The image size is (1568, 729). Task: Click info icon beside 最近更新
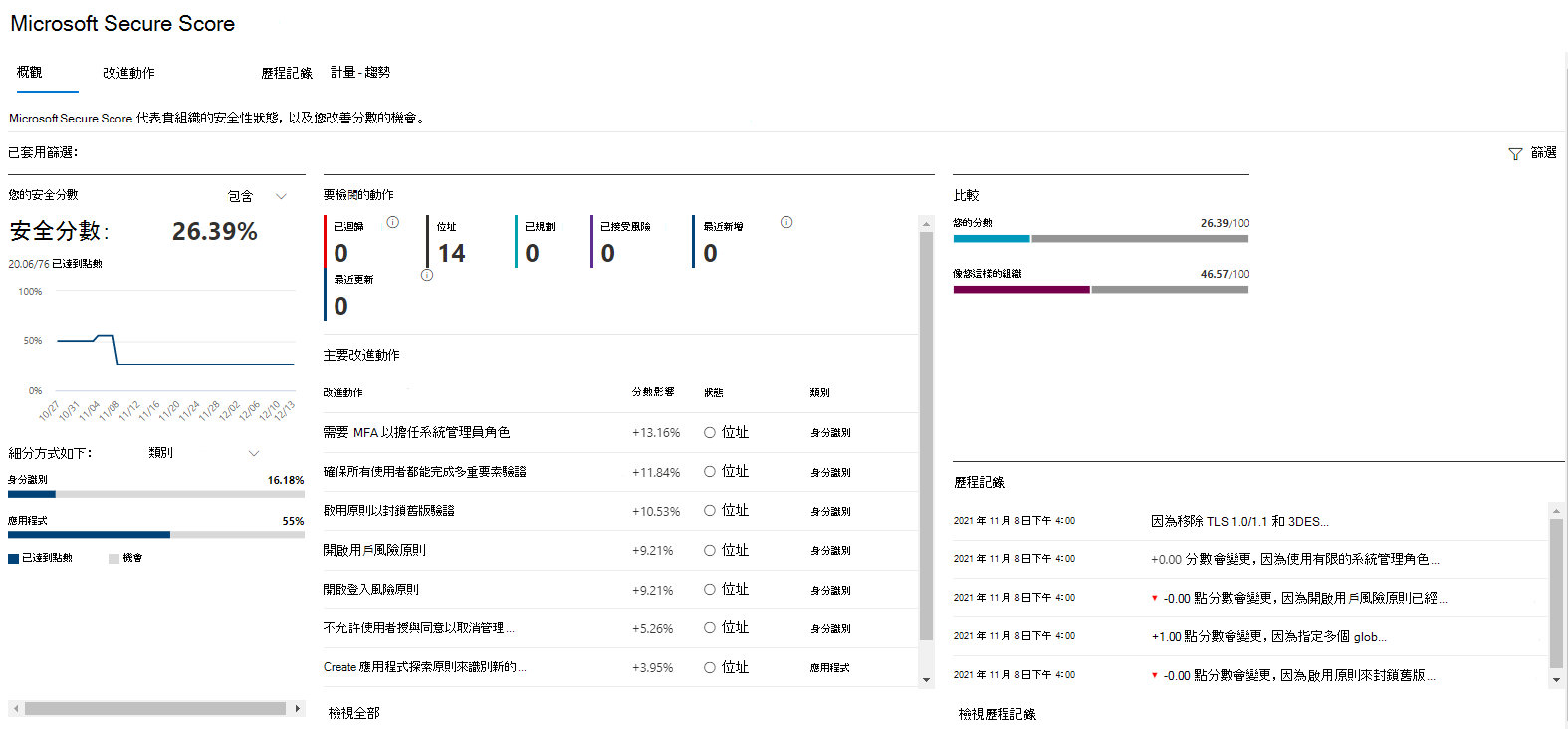[x=427, y=275]
